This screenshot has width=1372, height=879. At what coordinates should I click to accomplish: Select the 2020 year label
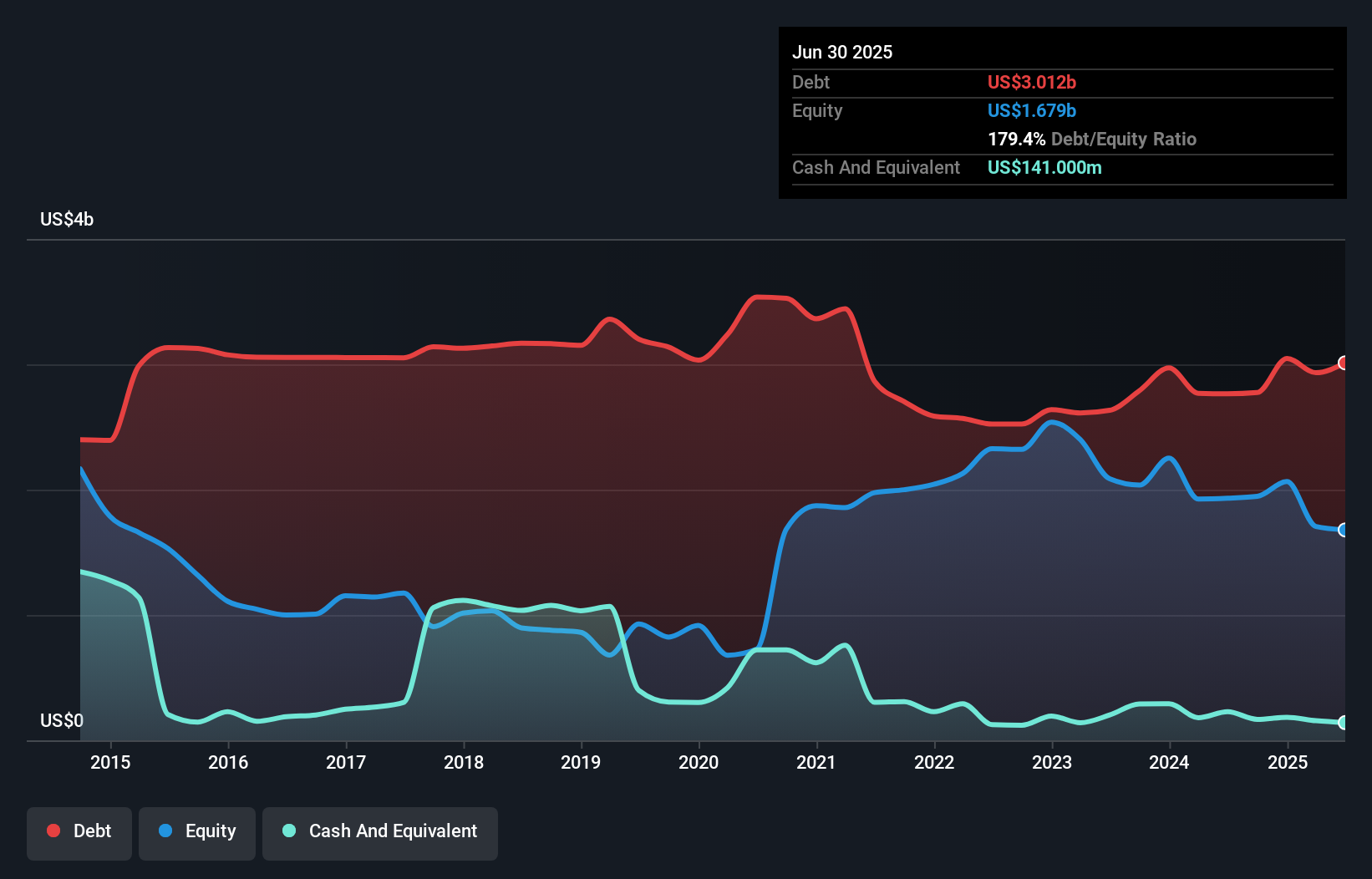click(x=699, y=762)
